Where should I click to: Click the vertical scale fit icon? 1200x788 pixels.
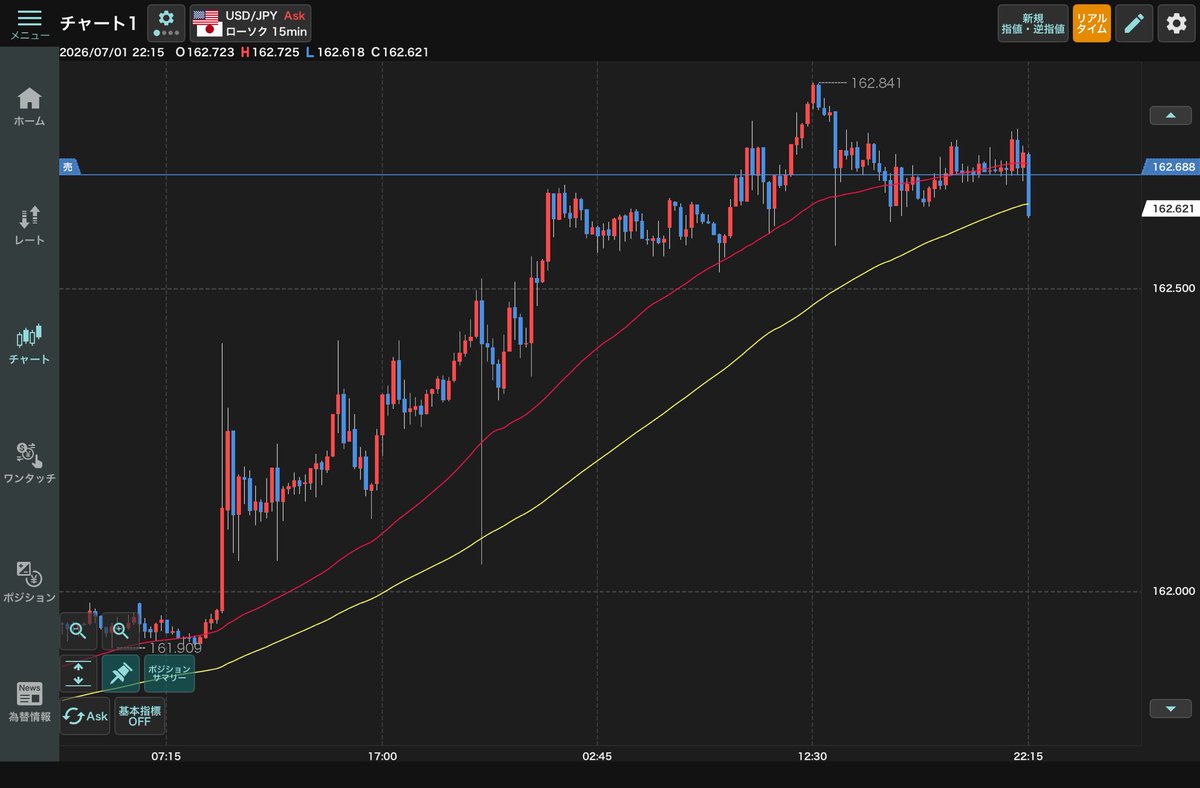pos(79,674)
